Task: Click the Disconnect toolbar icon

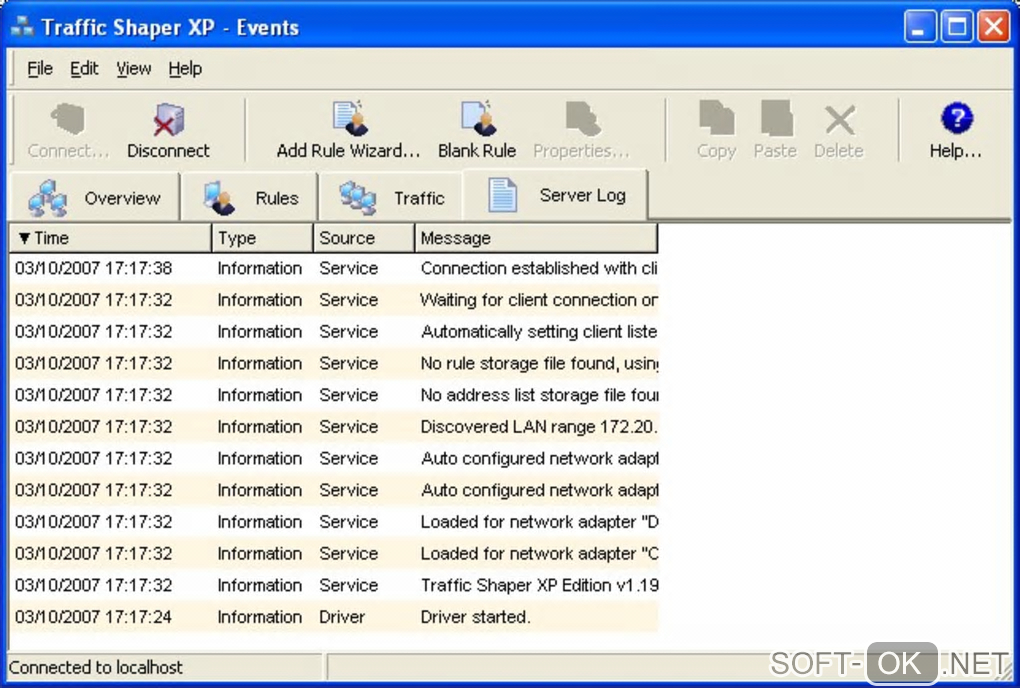Action: click(168, 131)
